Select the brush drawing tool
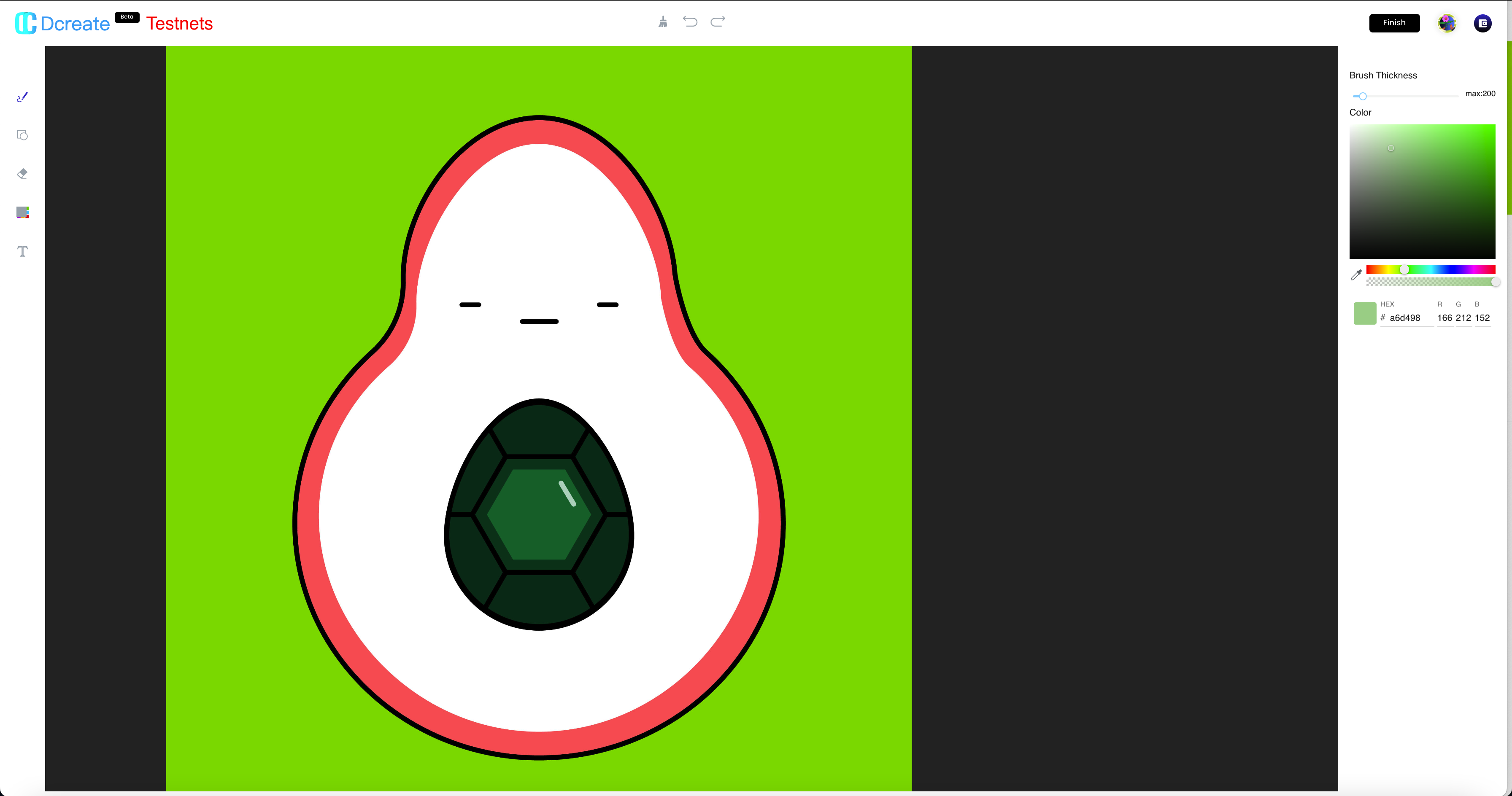Image resolution: width=1512 pixels, height=796 pixels. (22, 97)
